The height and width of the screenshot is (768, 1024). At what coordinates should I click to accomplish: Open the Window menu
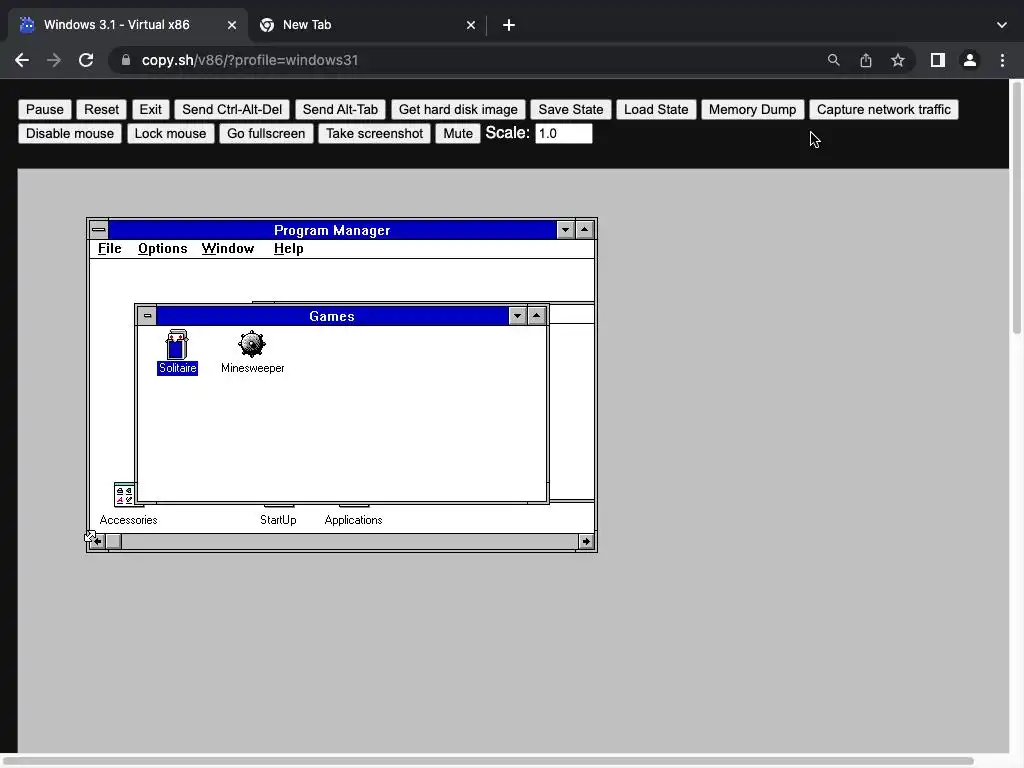[227, 249]
